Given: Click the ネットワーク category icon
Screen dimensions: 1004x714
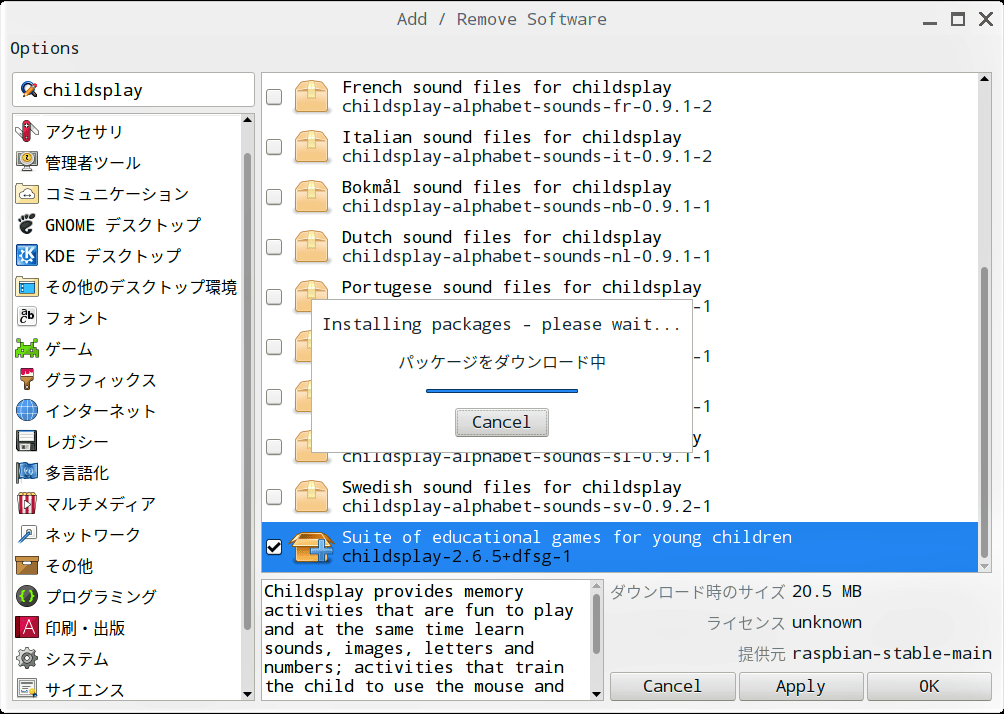Looking at the screenshot, I should [27, 535].
